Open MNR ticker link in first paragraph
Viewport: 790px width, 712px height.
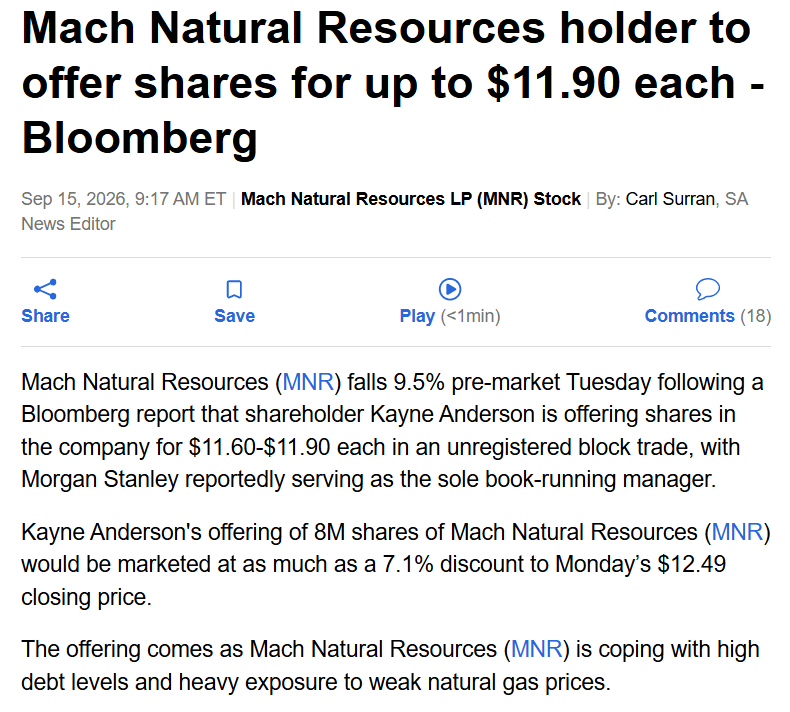coord(308,382)
